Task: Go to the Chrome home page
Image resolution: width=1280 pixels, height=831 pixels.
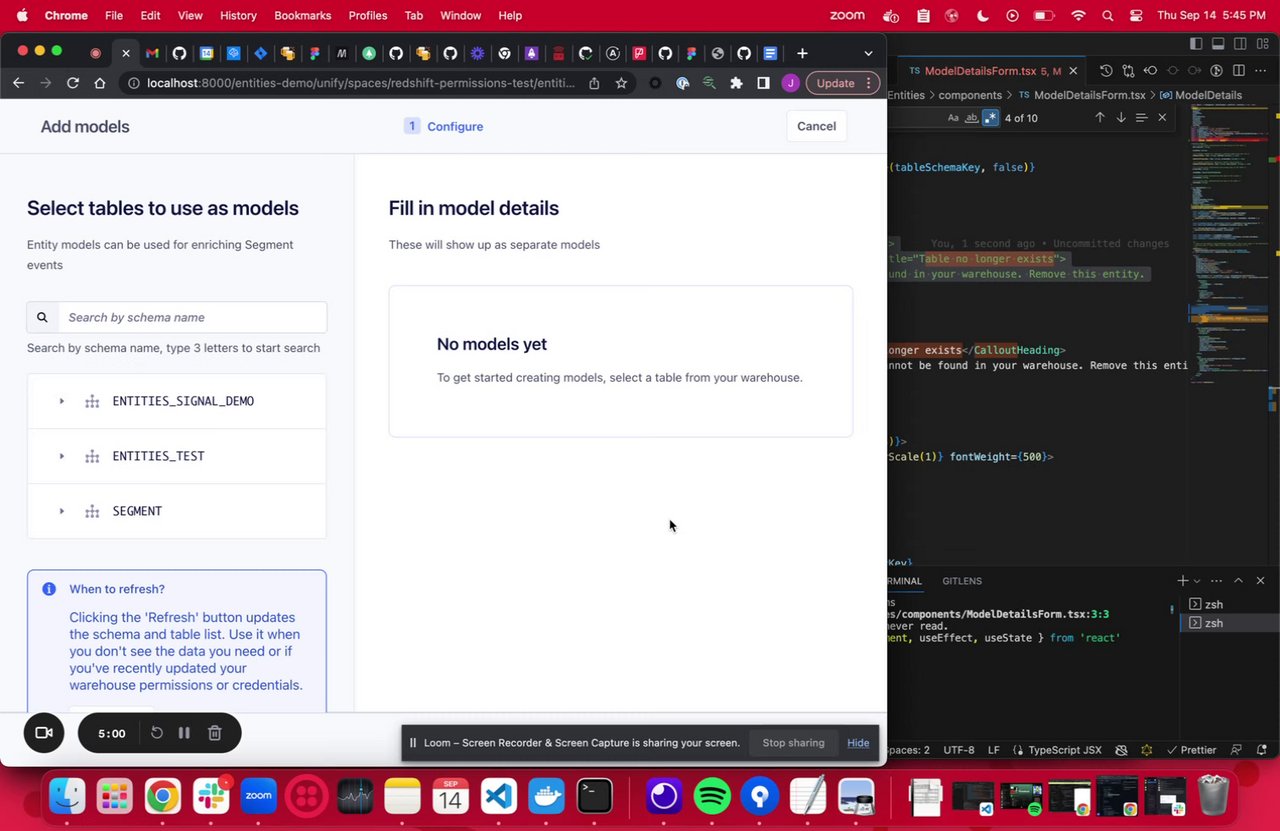Action: coord(100,83)
